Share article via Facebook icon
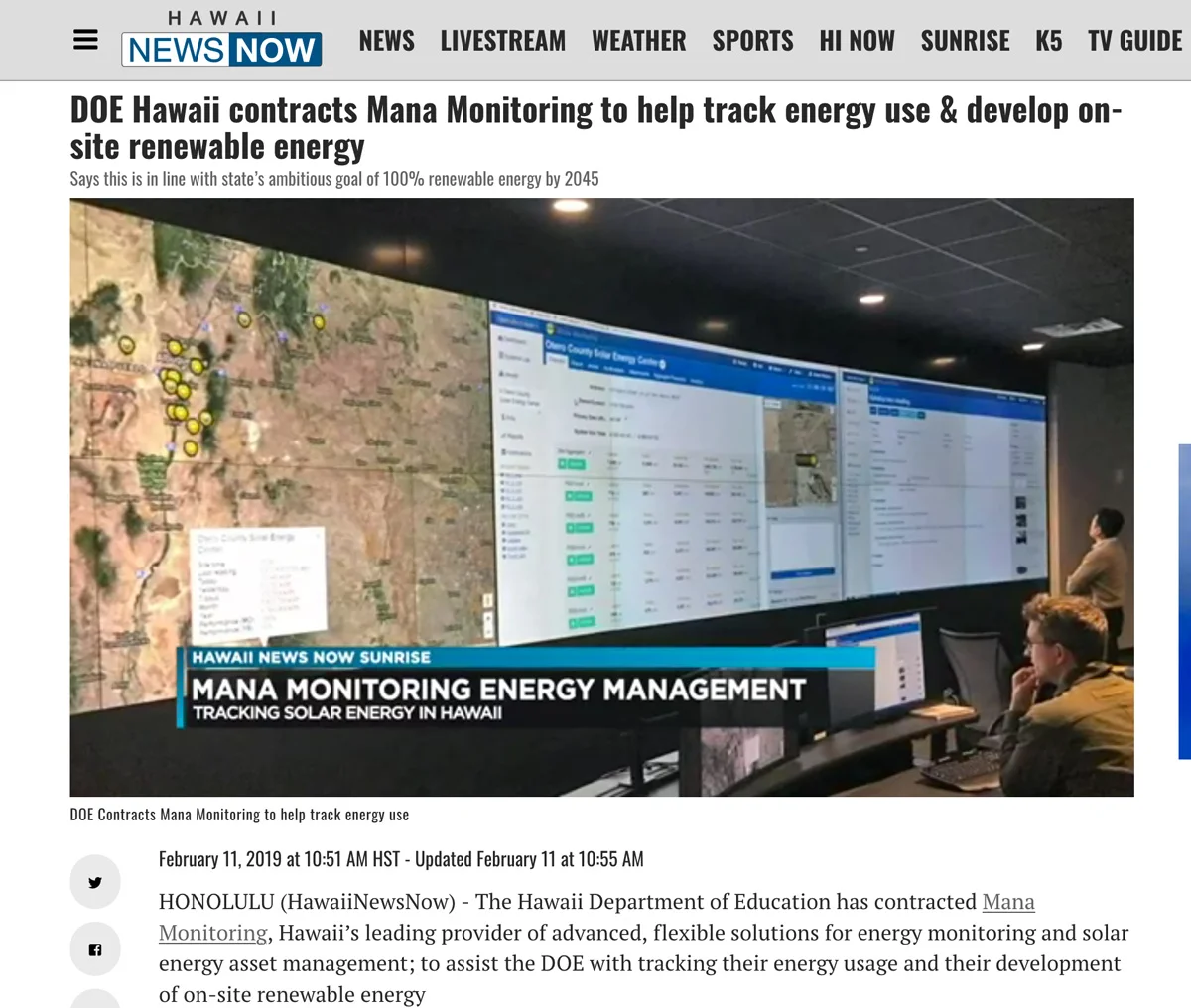The height and width of the screenshot is (1008, 1191). click(x=95, y=949)
